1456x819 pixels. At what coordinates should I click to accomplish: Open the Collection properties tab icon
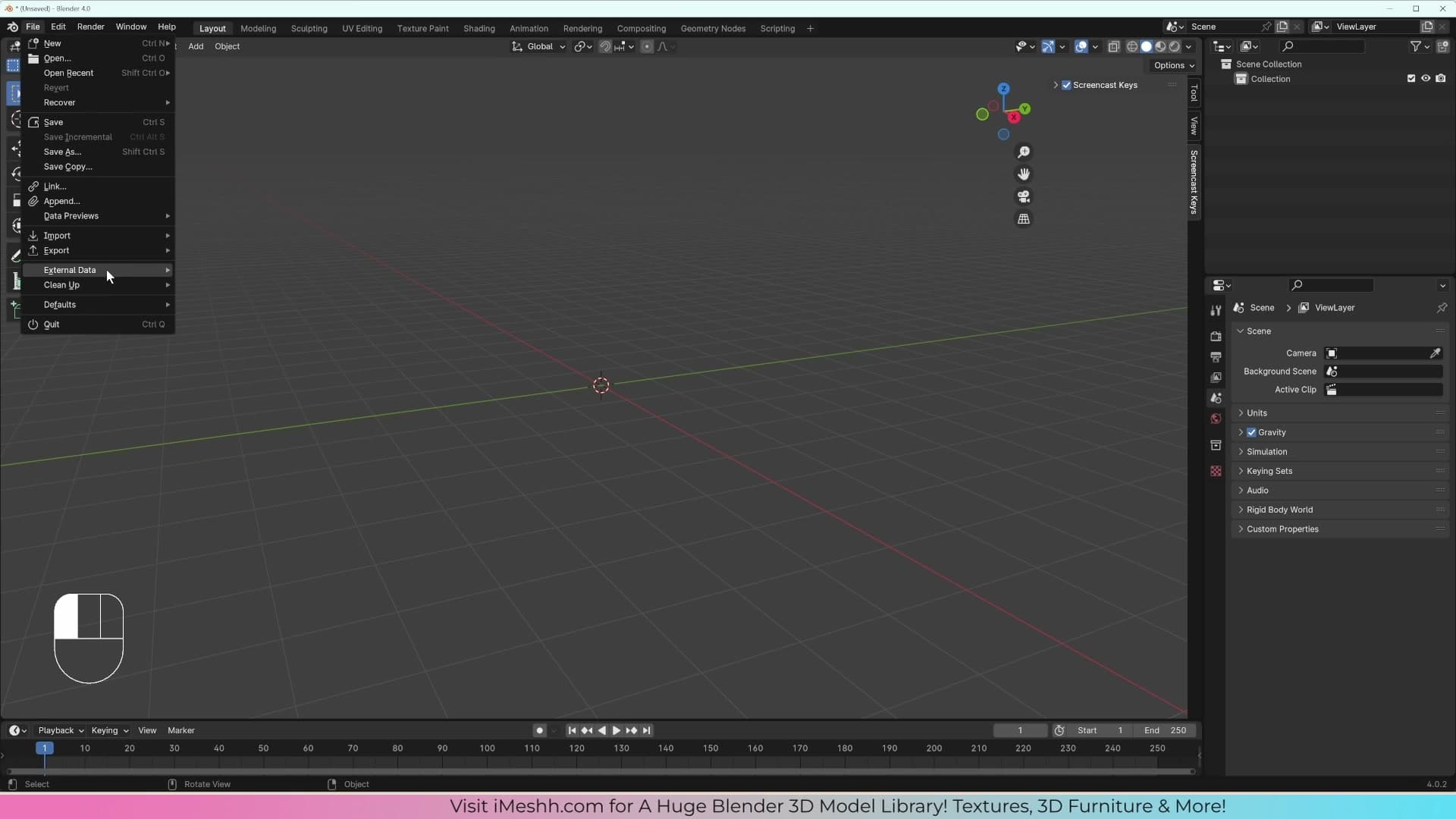[1216, 445]
